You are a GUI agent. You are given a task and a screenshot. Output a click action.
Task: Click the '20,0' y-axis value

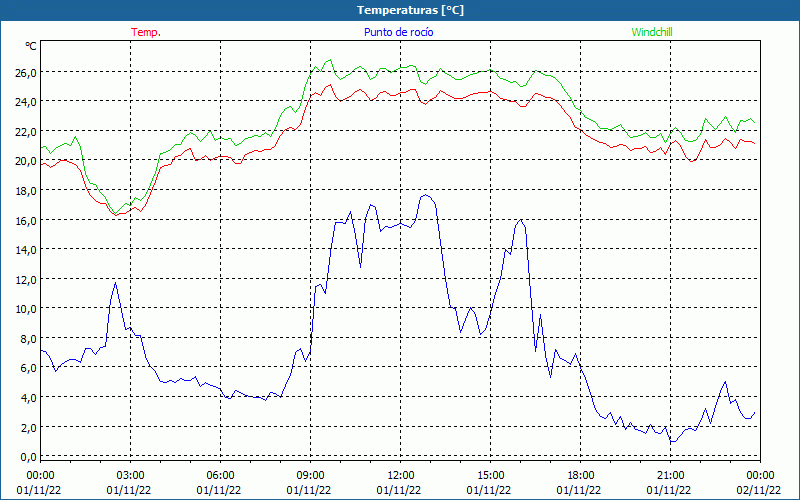[x=26, y=161]
